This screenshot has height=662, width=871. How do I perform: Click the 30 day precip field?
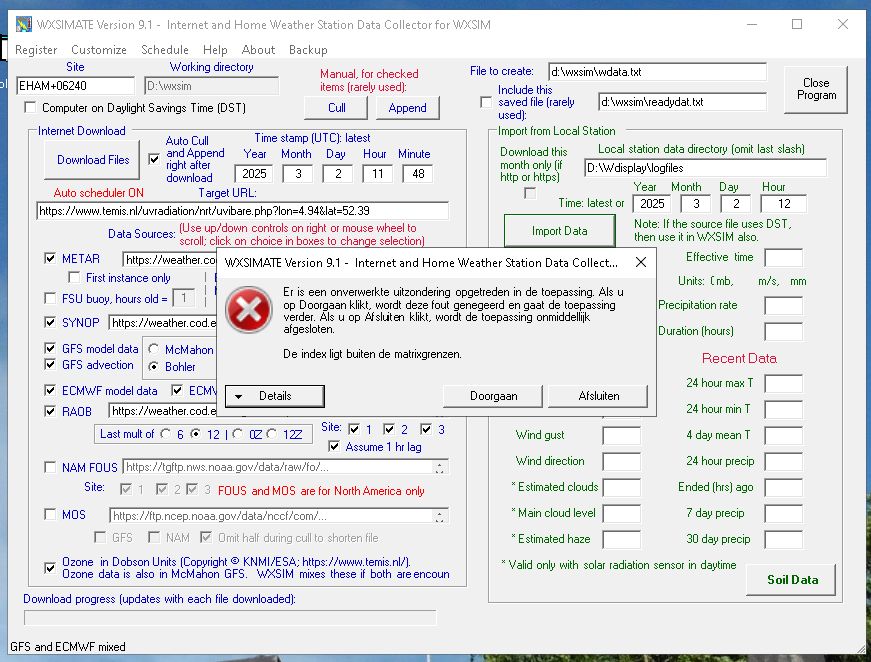tap(783, 539)
